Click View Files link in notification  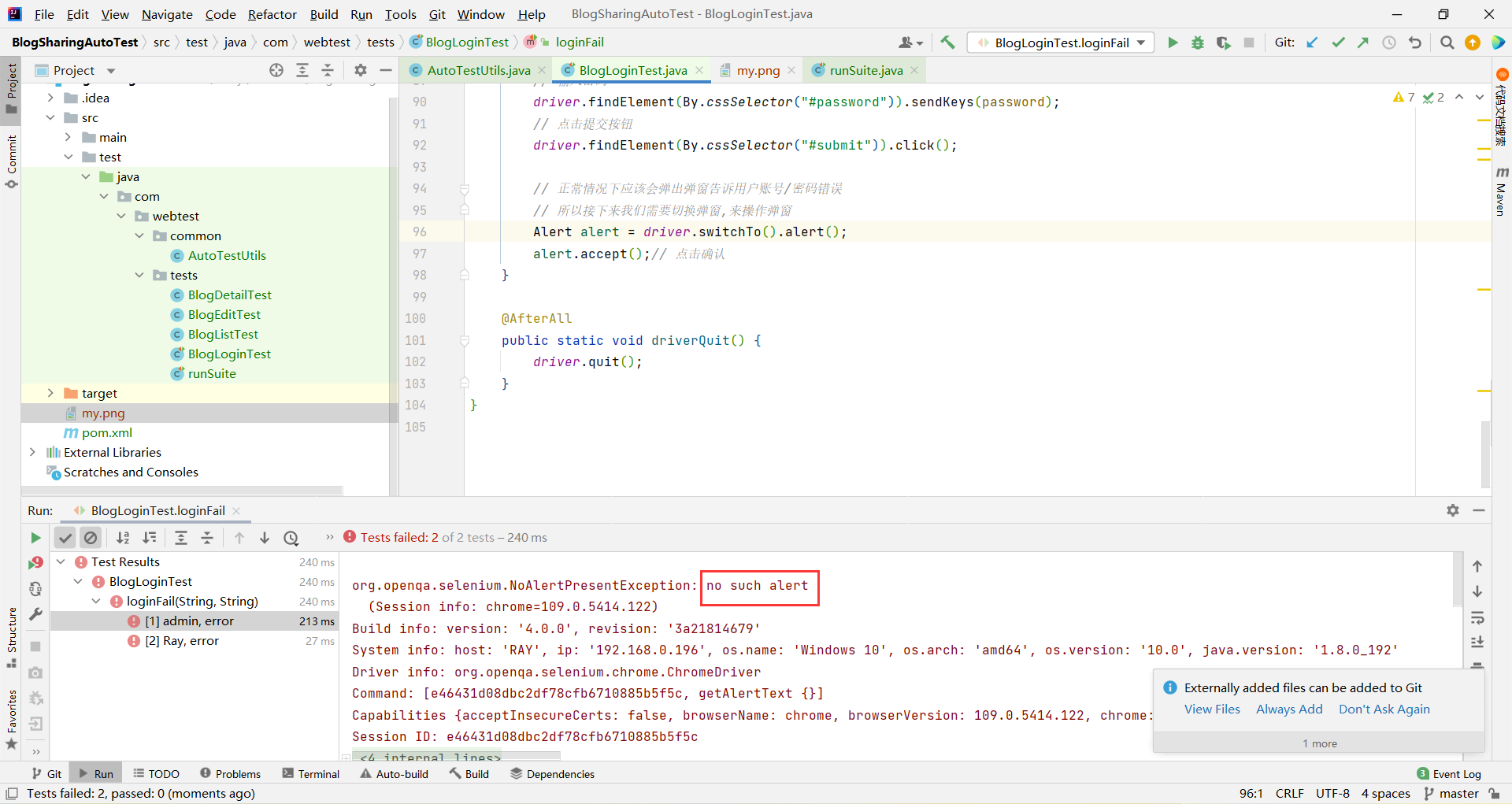(x=1212, y=709)
